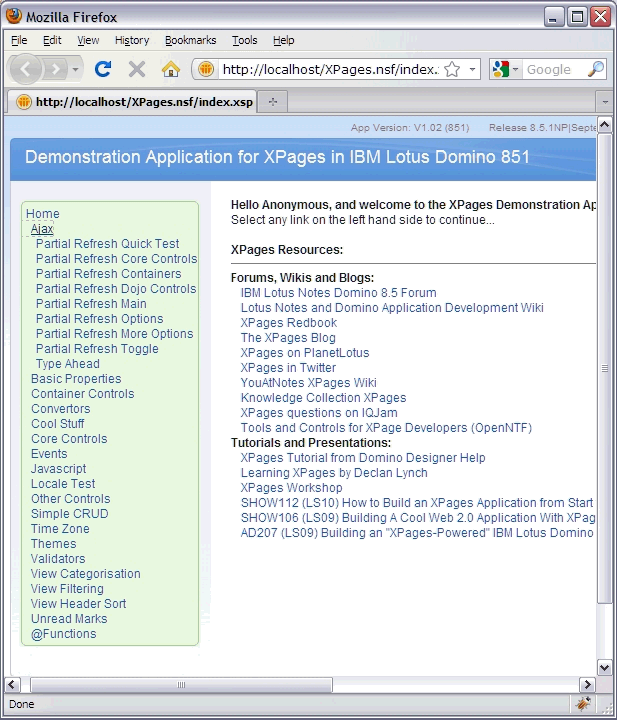Open the Container Controls link
Viewport: 617px width, 720px height.
point(83,394)
